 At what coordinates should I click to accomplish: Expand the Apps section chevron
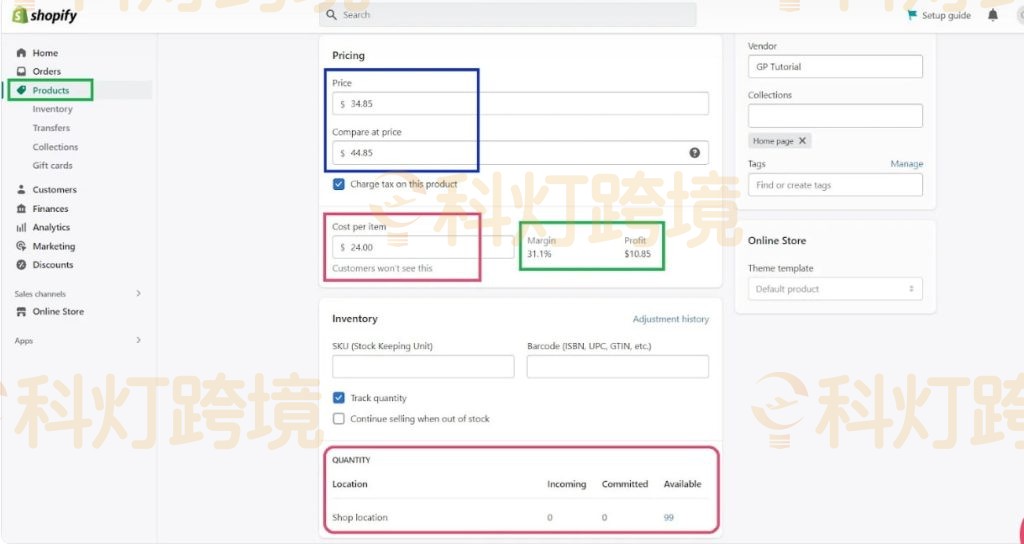[138, 341]
